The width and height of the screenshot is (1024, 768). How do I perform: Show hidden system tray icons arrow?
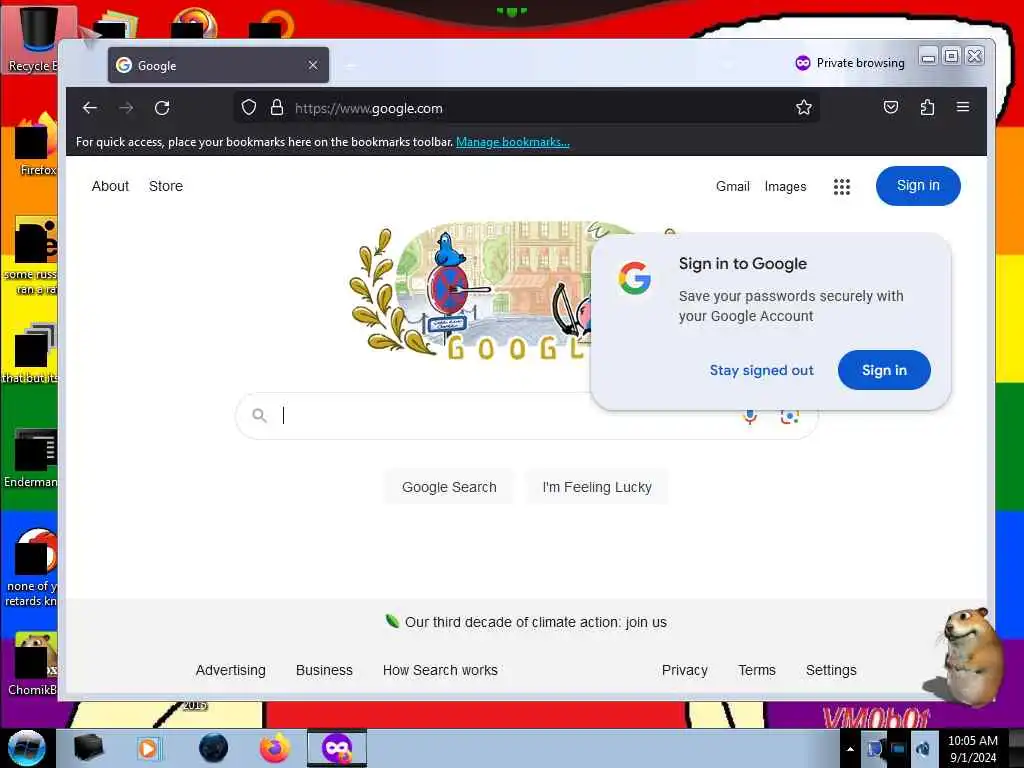point(850,749)
